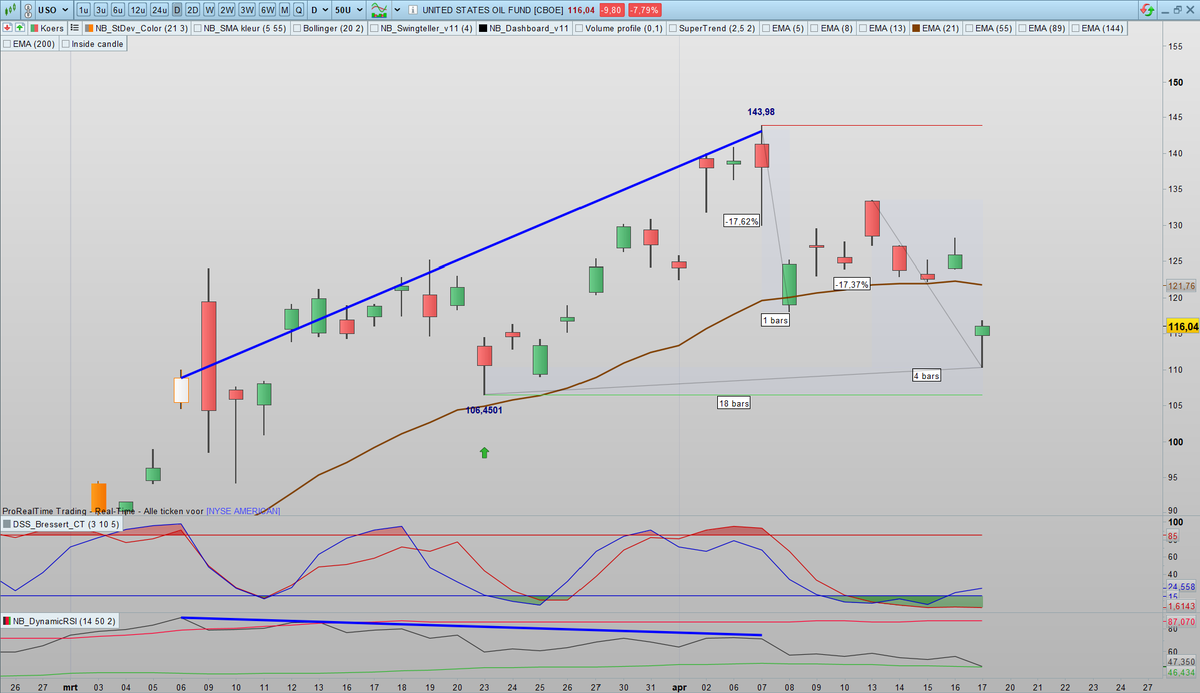Switch to the M monthly timeframe
1200x693 pixels.
pos(284,10)
